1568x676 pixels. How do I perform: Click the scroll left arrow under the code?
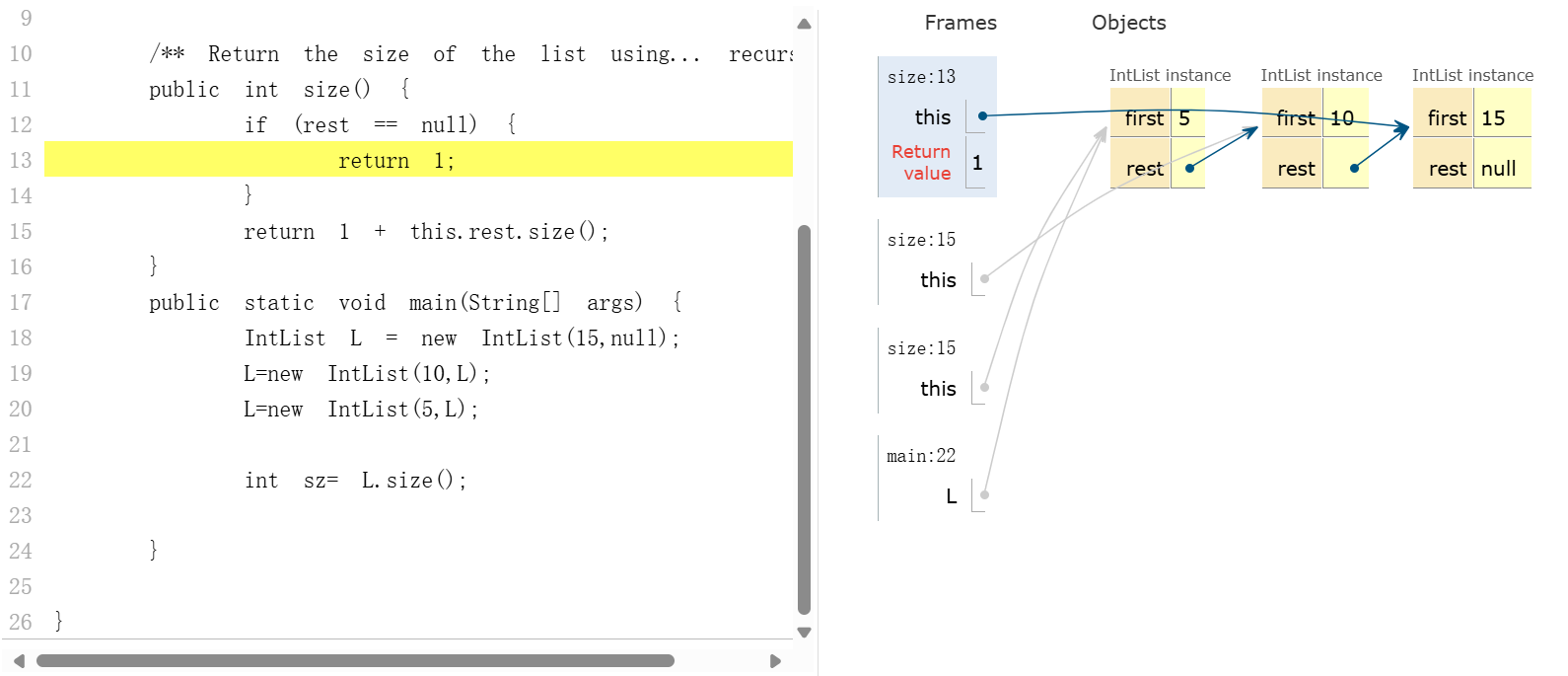tap(19, 661)
